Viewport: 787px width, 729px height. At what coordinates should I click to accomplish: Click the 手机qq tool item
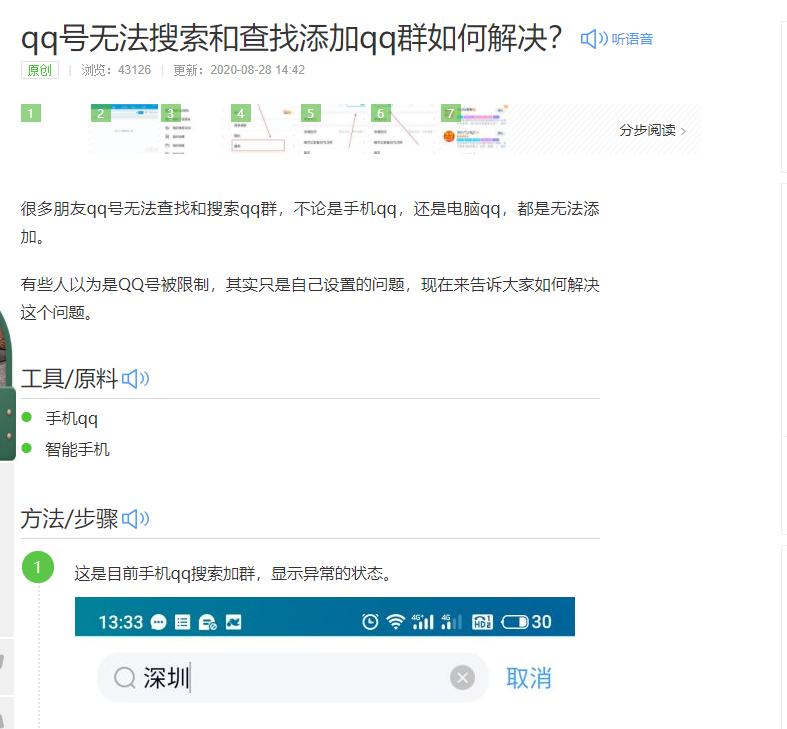[x=71, y=418]
